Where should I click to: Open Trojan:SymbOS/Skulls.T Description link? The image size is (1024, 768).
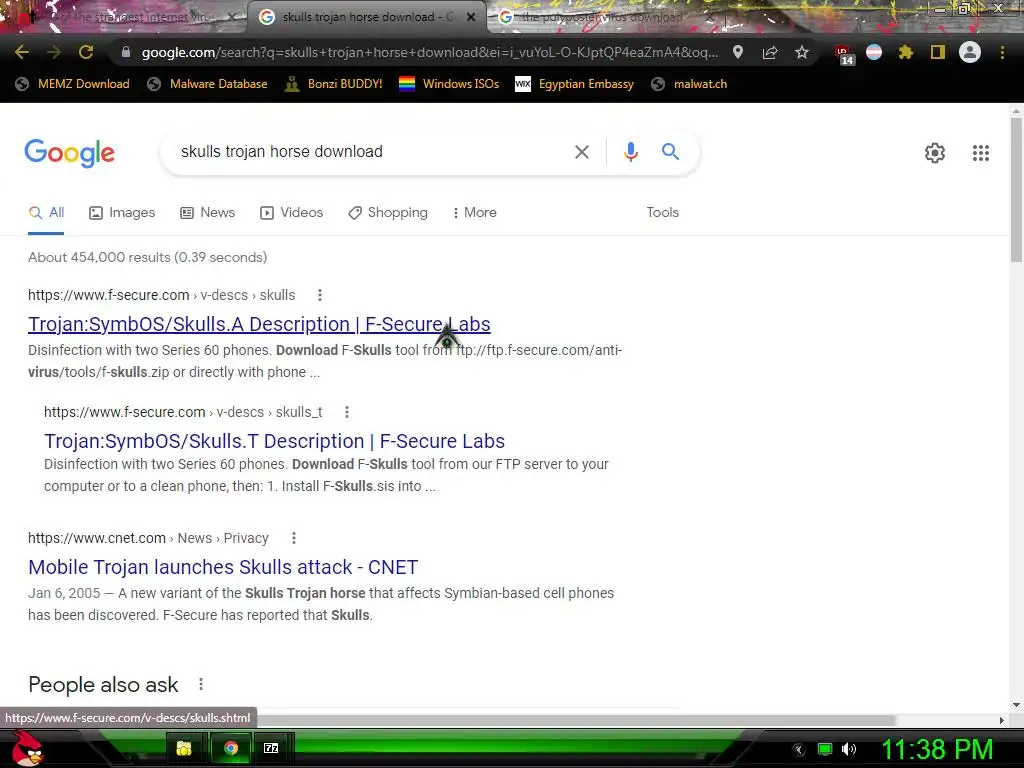pos(274,441)
